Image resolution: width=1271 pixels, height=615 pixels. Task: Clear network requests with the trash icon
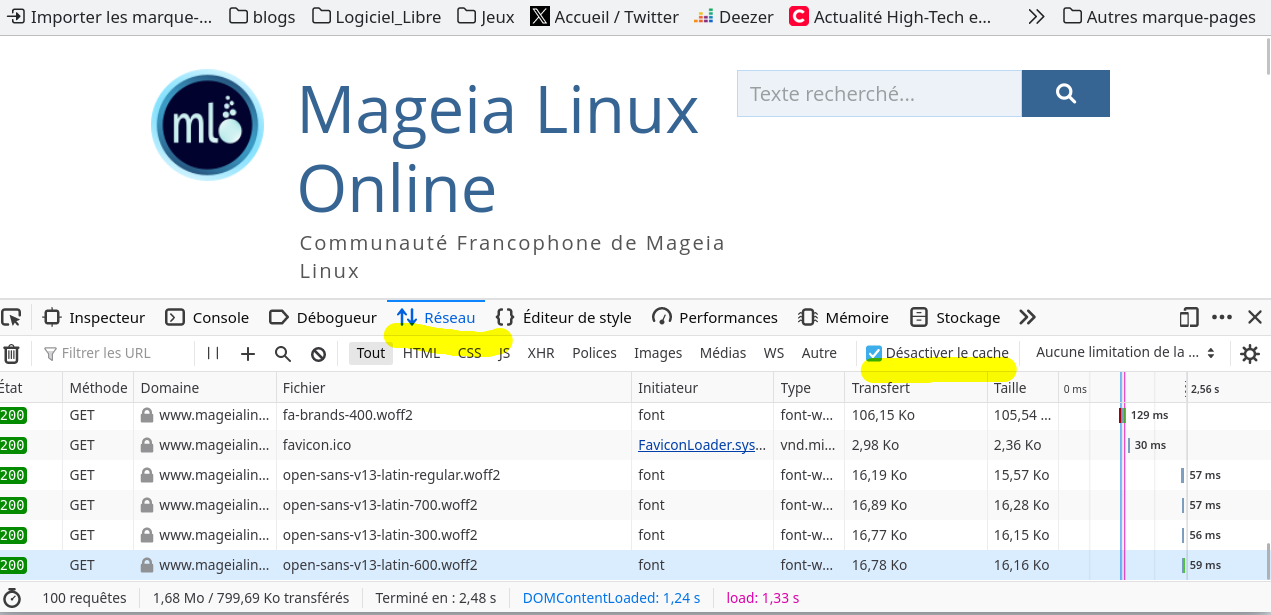11,353
